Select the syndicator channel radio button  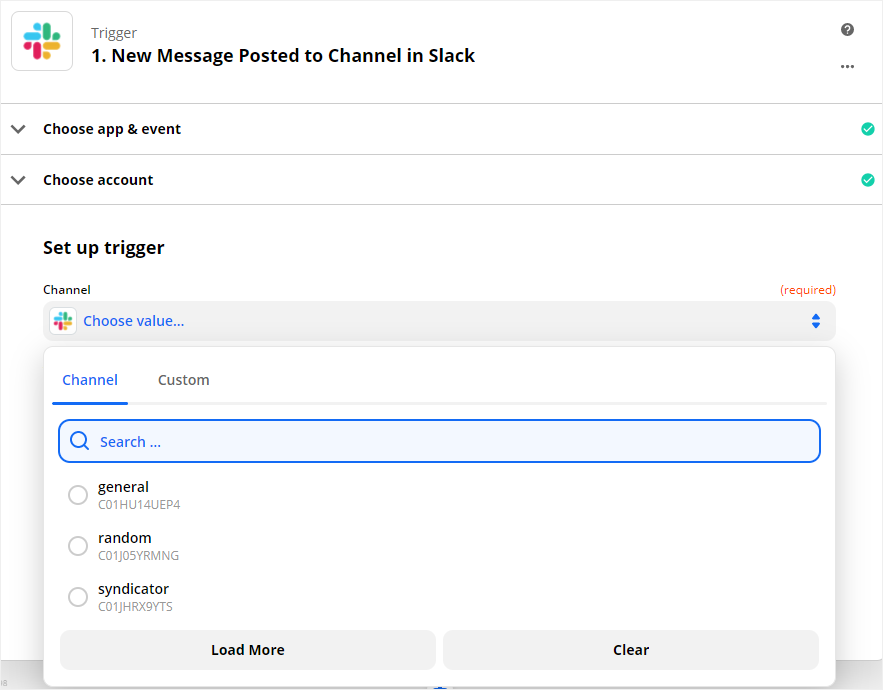point(78,597)
